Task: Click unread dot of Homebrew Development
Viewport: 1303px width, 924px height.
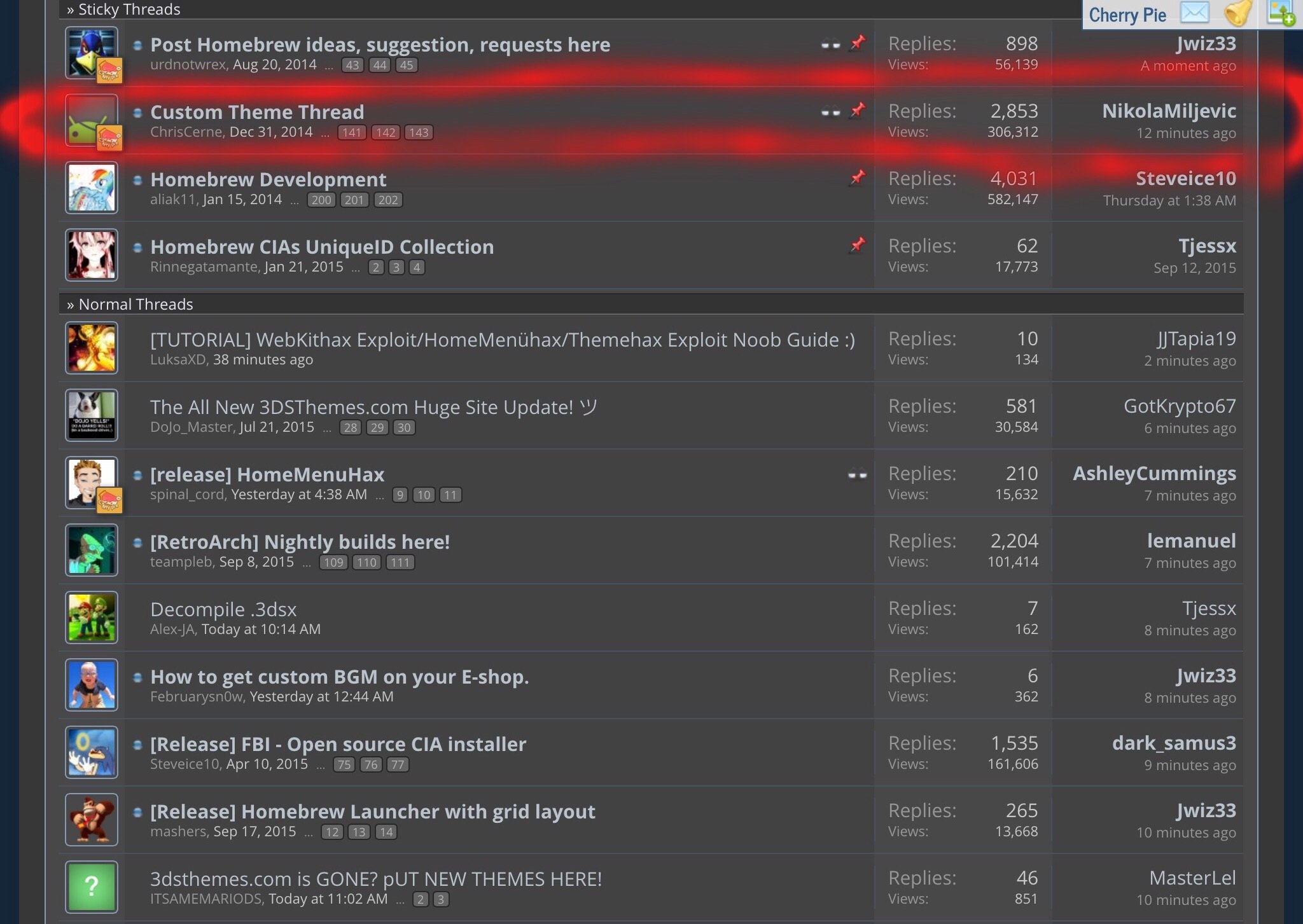Action: [x=137, y=180]
